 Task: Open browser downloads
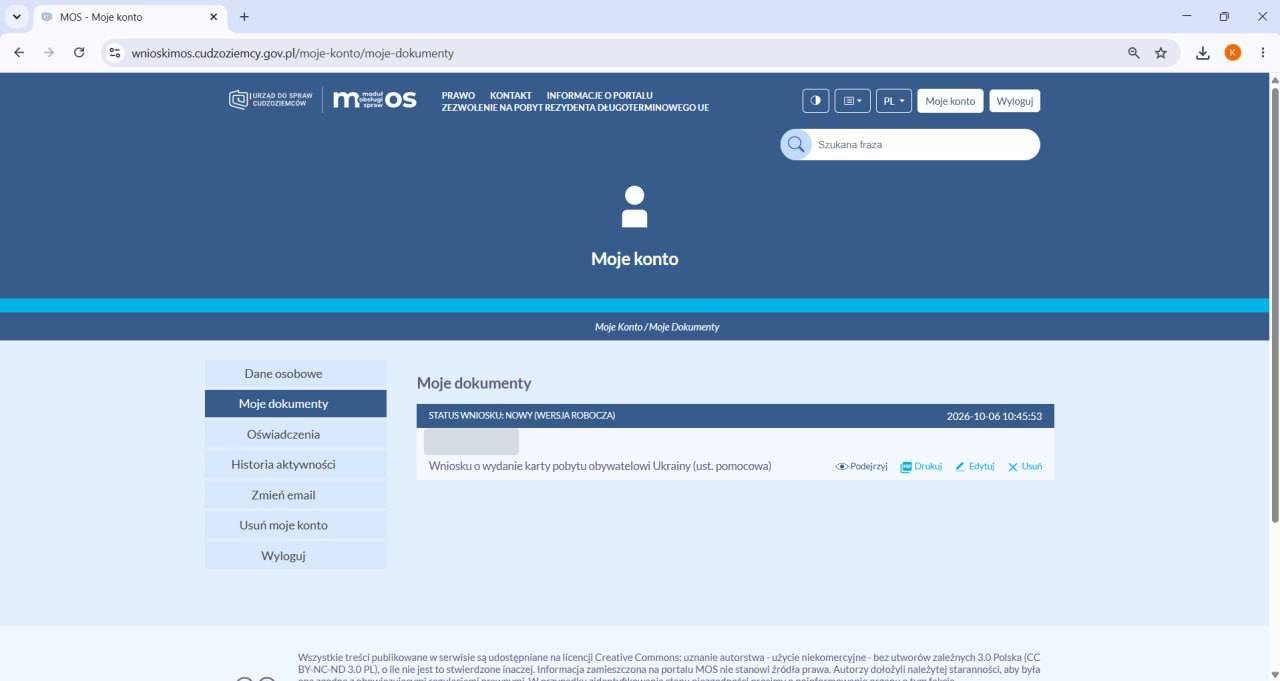click(x=1203, y=53)
